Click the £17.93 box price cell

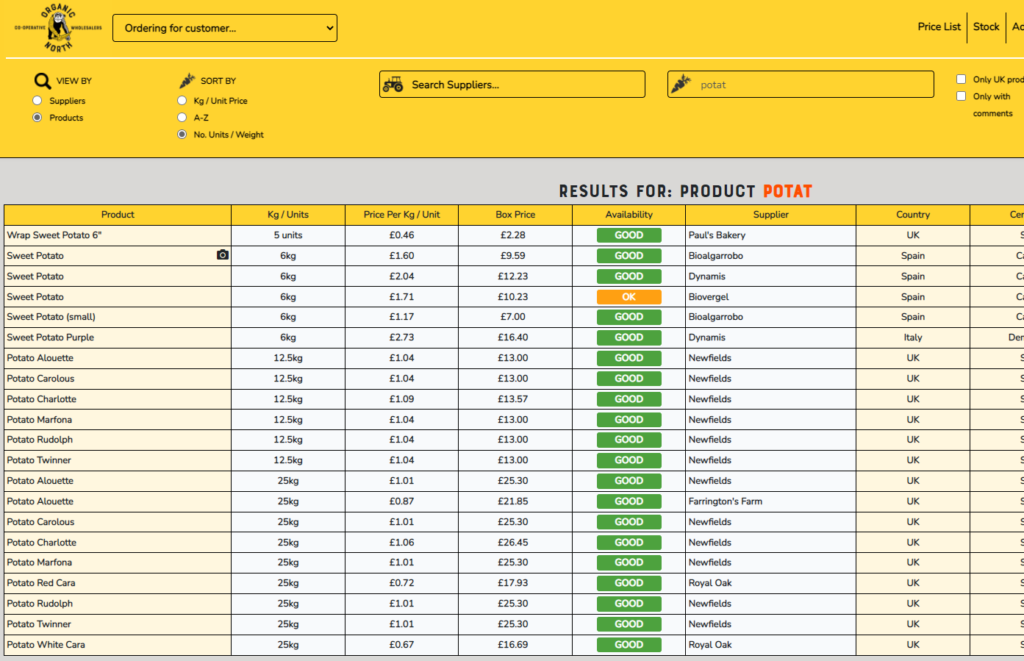pyautogui.click(x=513, y=583)
